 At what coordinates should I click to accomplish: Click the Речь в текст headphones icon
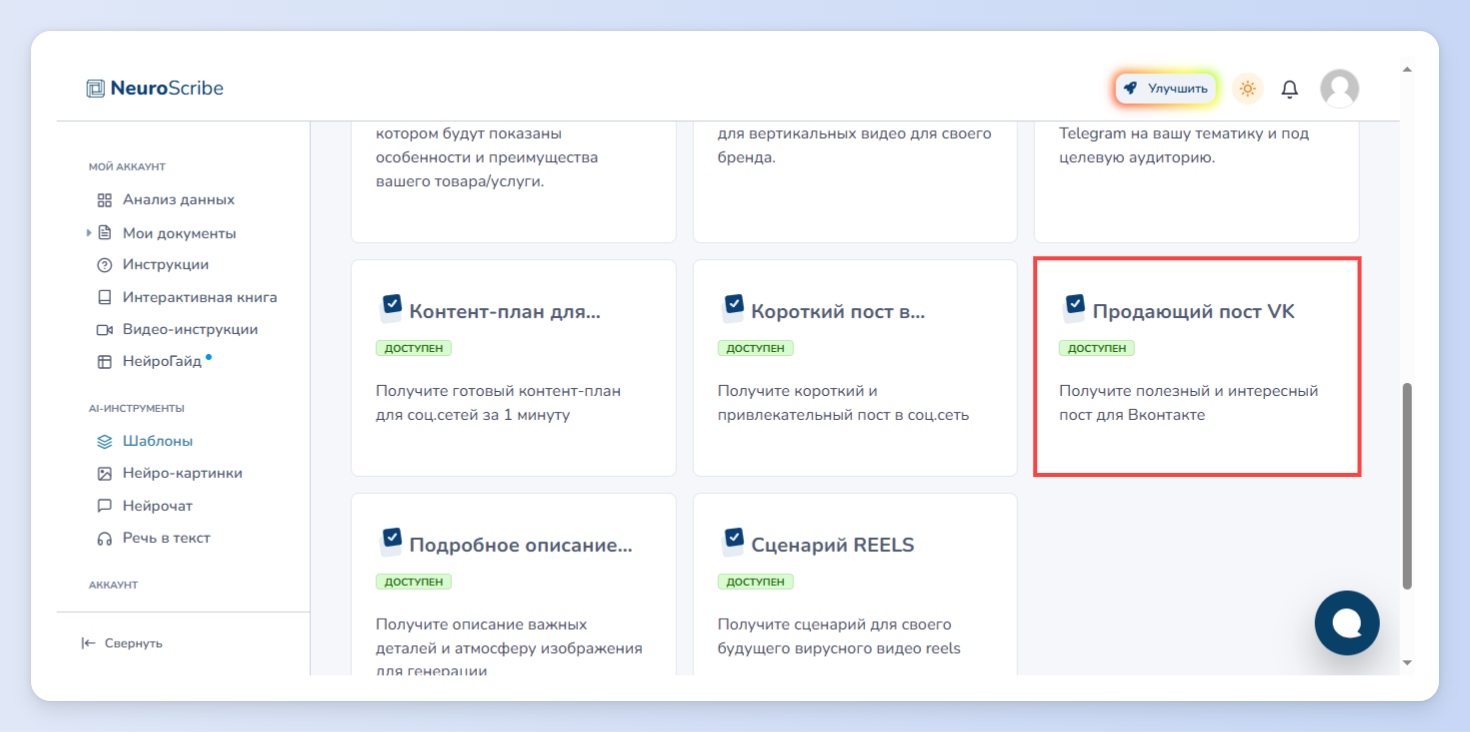[104, 538]
